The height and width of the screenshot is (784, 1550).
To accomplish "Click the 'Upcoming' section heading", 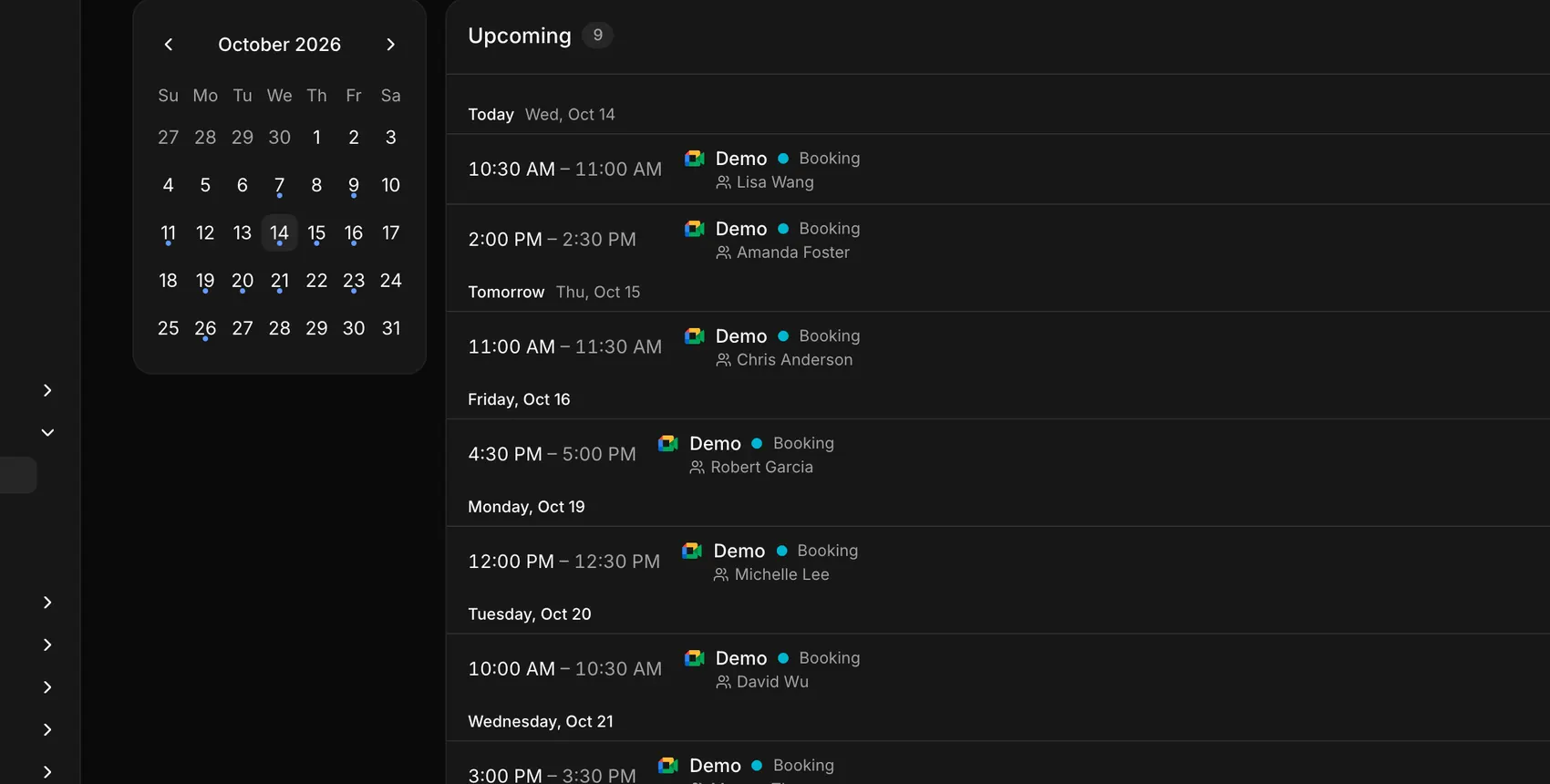I will [x=520, y=36].
